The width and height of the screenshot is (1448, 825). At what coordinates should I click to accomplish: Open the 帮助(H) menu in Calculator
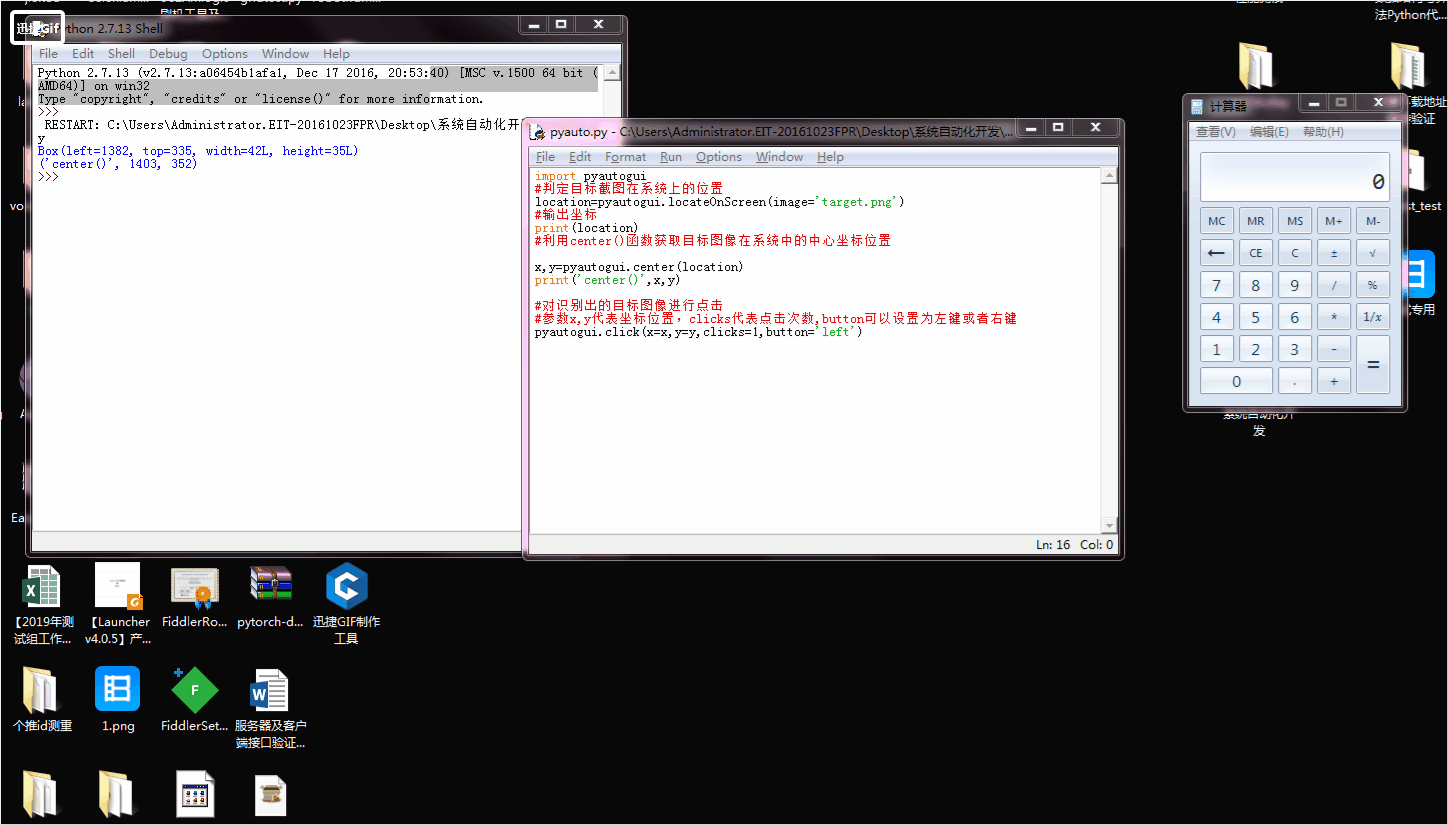(x=1323, y=132)
